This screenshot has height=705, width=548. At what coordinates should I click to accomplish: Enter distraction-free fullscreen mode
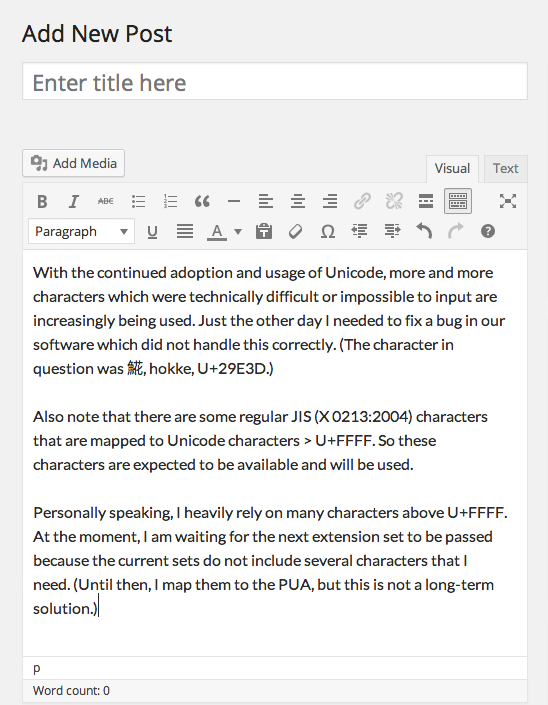point(508,201)
